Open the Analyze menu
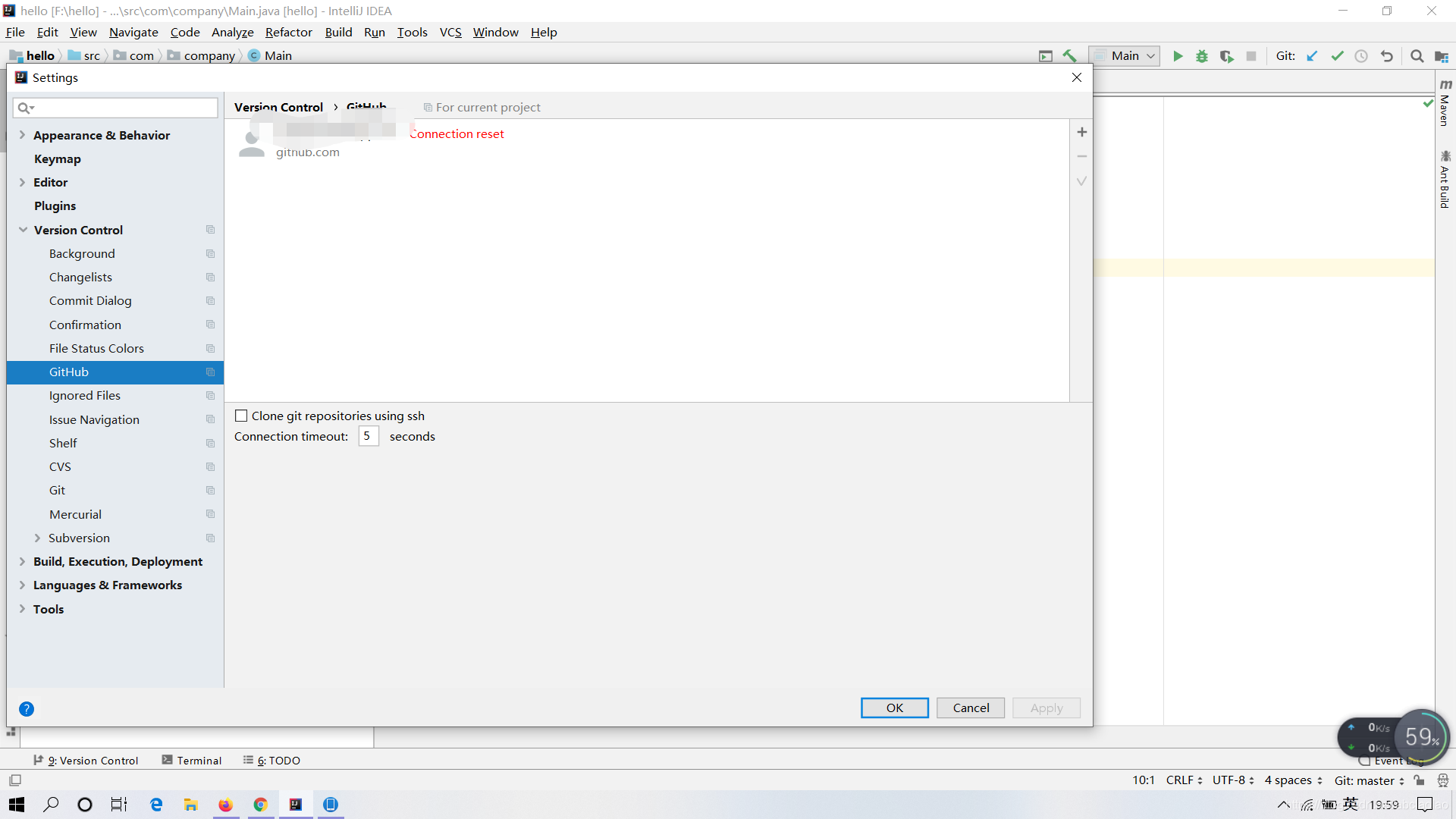 pos(232,32)
